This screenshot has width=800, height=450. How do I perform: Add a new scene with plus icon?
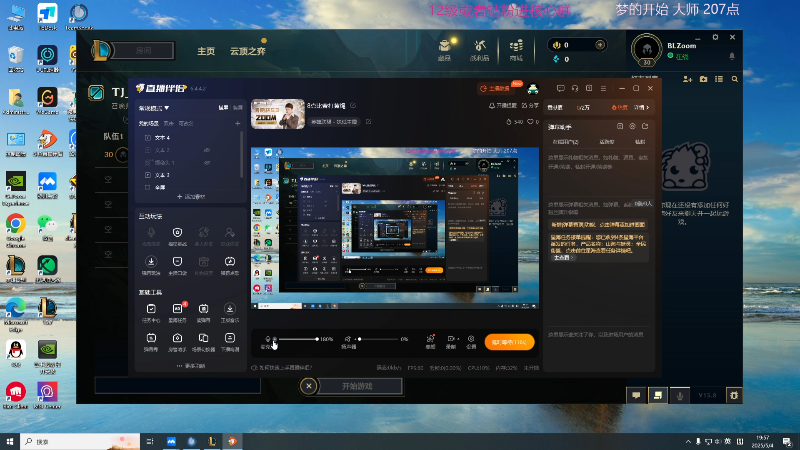237,123
